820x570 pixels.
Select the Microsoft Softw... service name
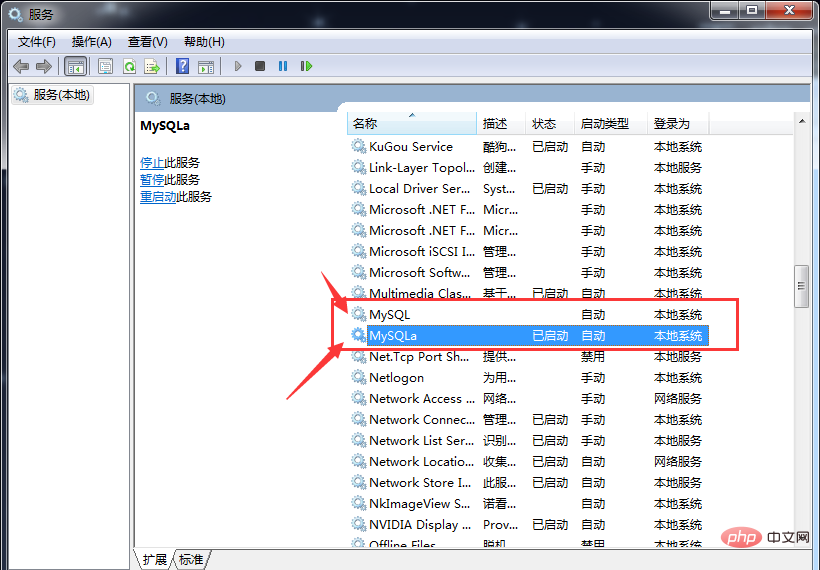pos(419,272)
